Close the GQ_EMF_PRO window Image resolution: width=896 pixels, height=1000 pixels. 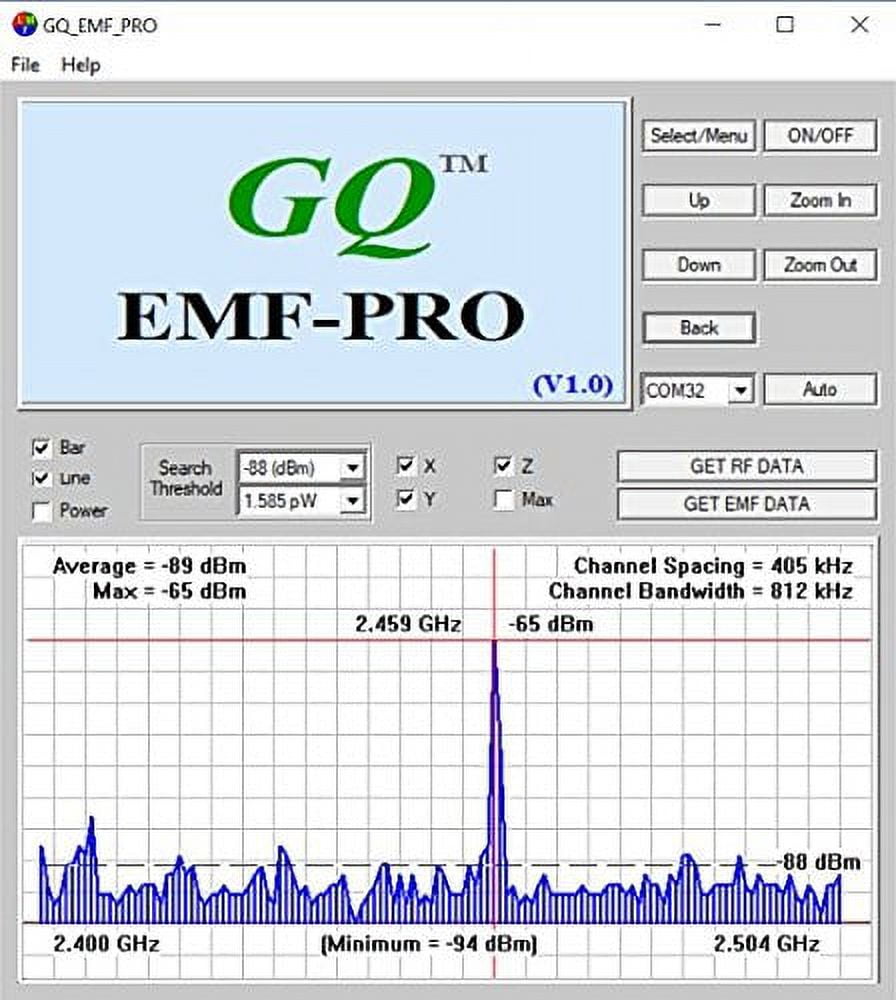pos(859,25)
